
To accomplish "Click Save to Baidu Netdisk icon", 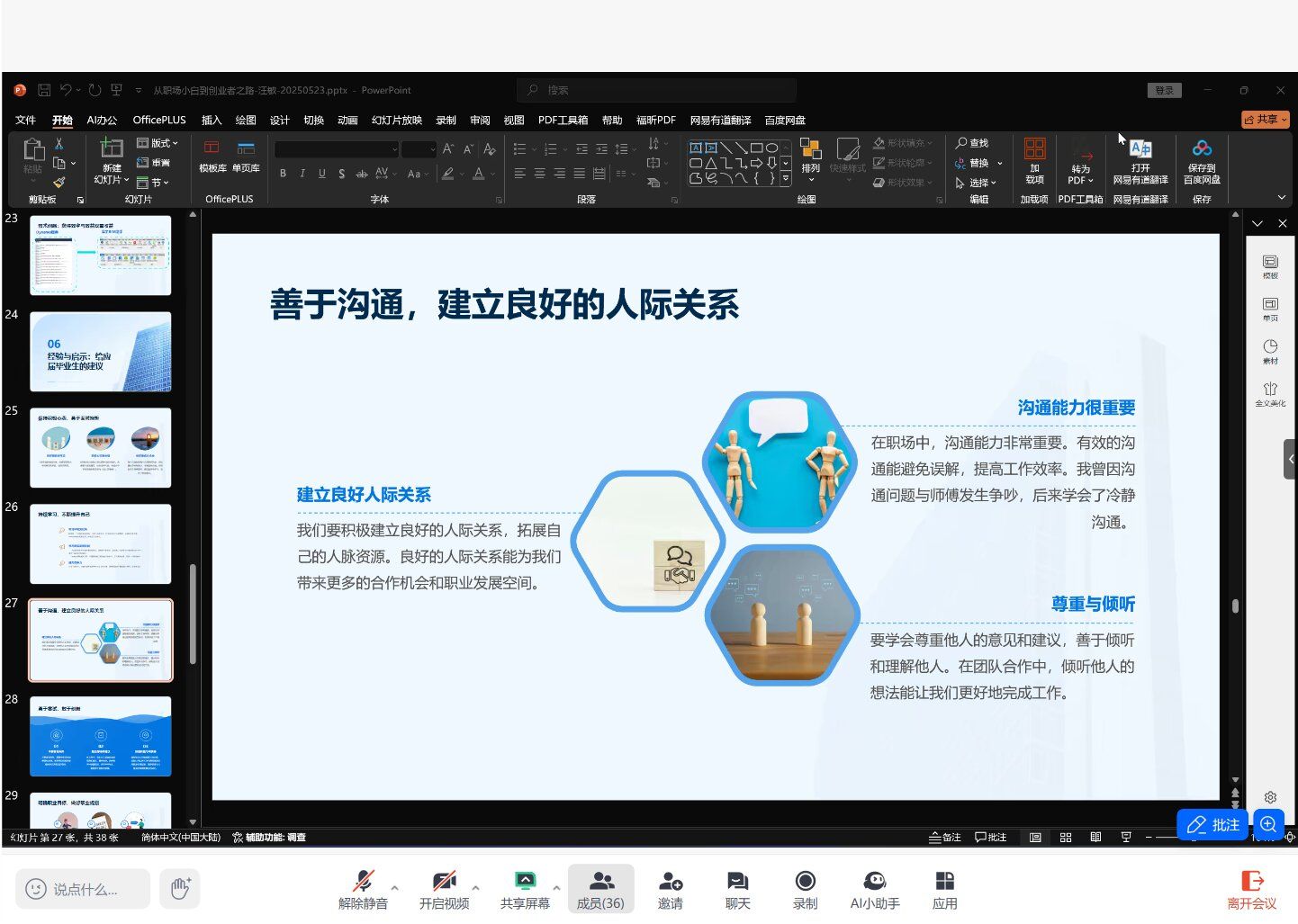I will click(1201, 160).
